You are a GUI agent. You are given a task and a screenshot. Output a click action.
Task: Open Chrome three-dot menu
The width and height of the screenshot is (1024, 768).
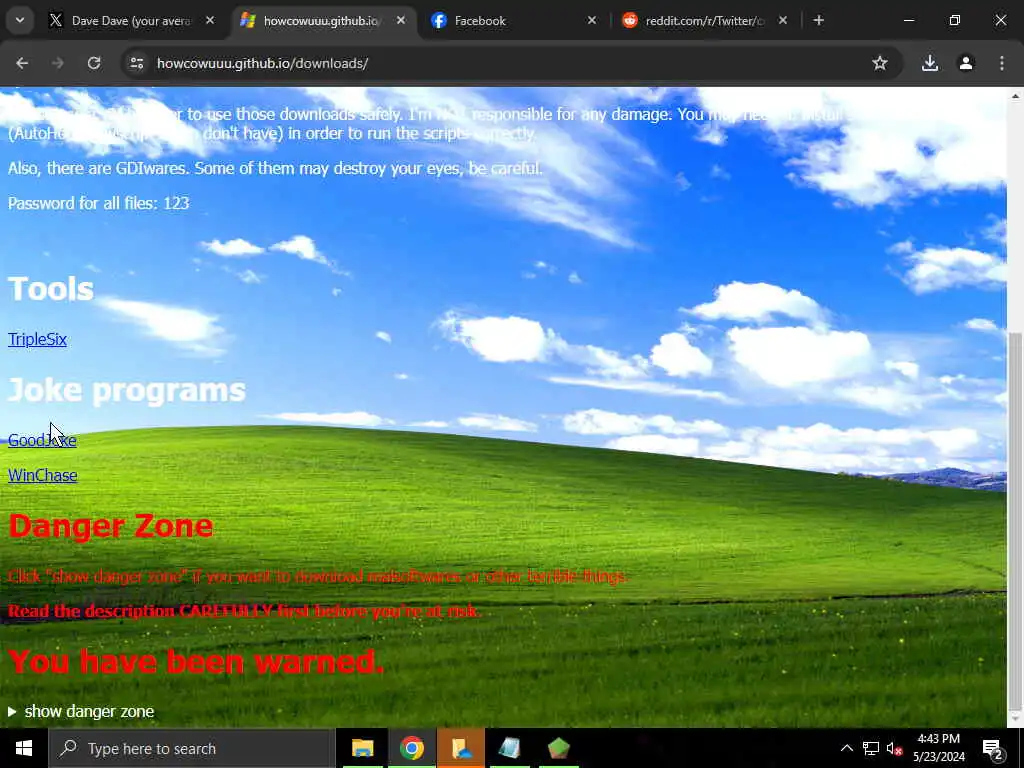pos(1002,63)
